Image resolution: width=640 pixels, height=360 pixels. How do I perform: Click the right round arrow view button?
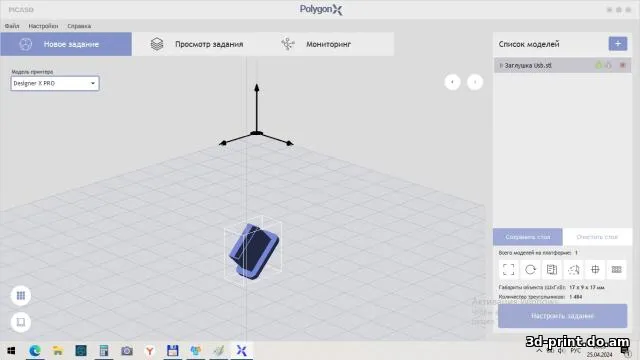(x=475, y=82)
